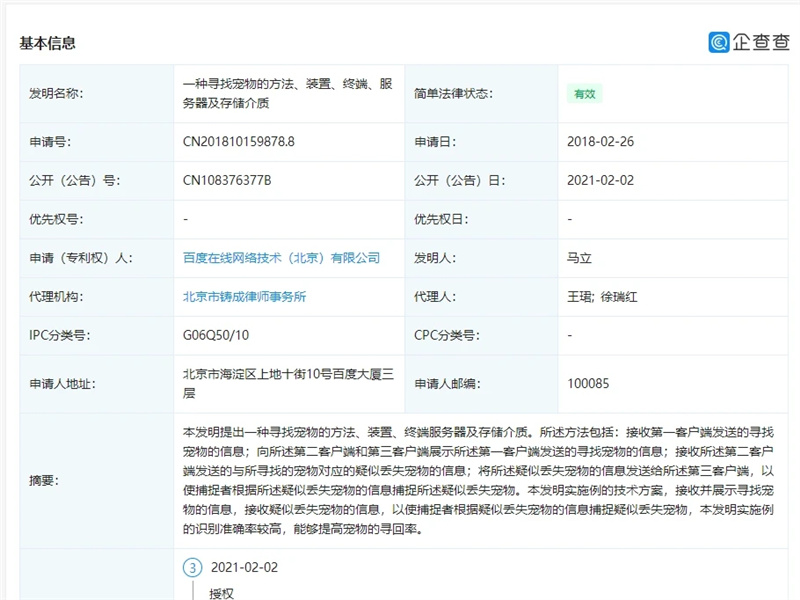Click the 有效 status badge
Image resolution: width=800 pixels, height=600 pixels.
tap(585, 94)
